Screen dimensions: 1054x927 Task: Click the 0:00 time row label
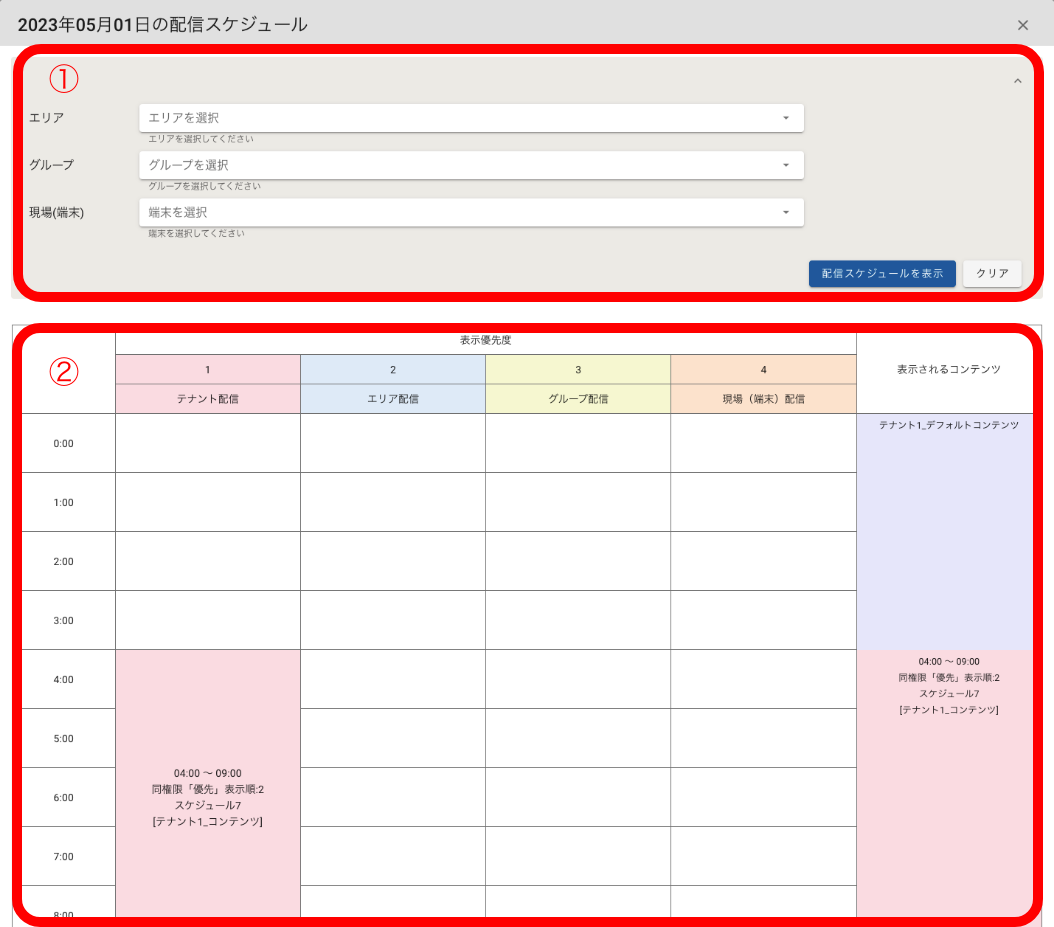click(x=64, y=443)
